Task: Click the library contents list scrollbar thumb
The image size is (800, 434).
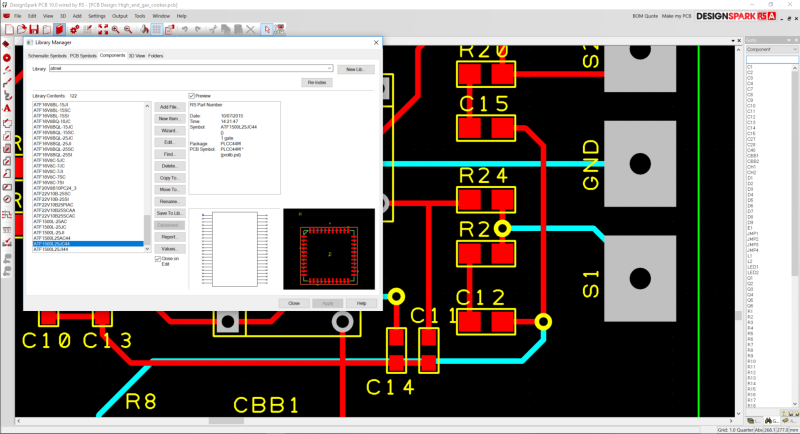Action: click(147, 229)
